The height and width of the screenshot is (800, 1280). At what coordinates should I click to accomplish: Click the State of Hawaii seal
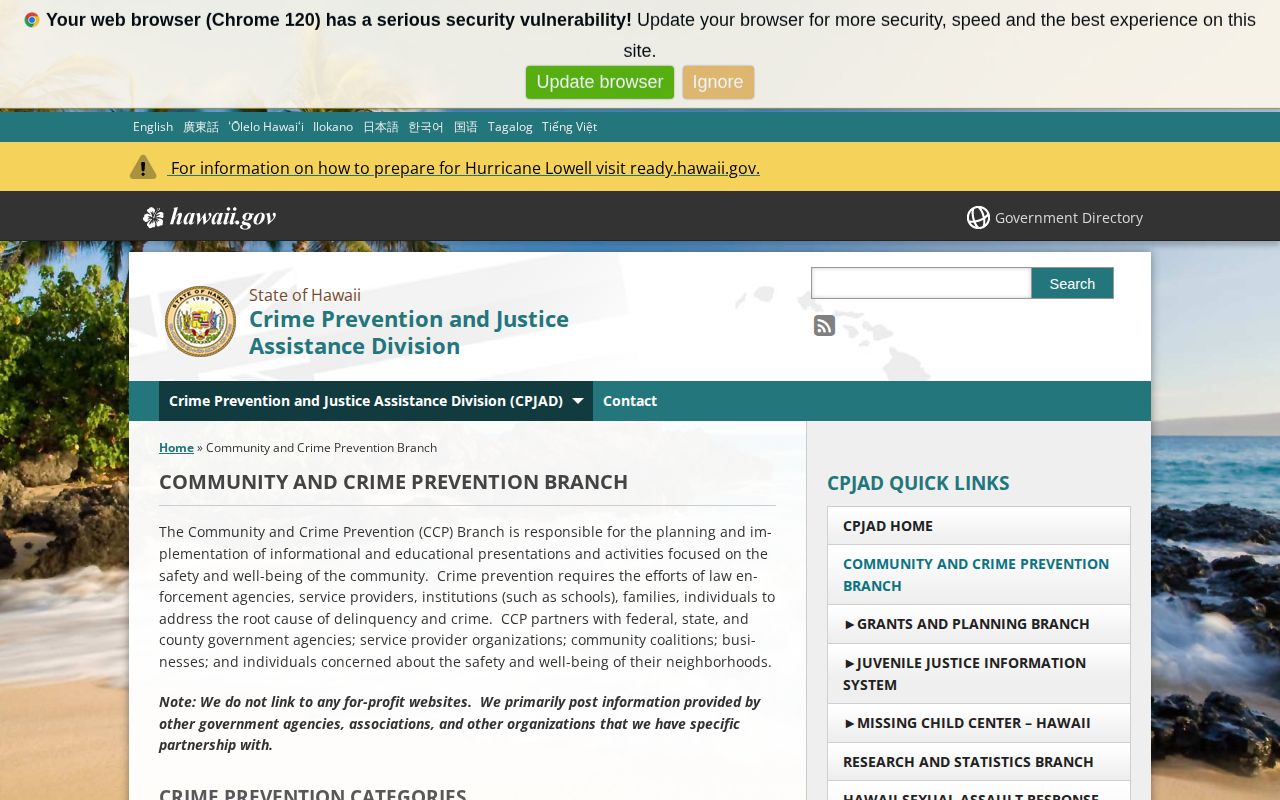[x=200, y=321]
